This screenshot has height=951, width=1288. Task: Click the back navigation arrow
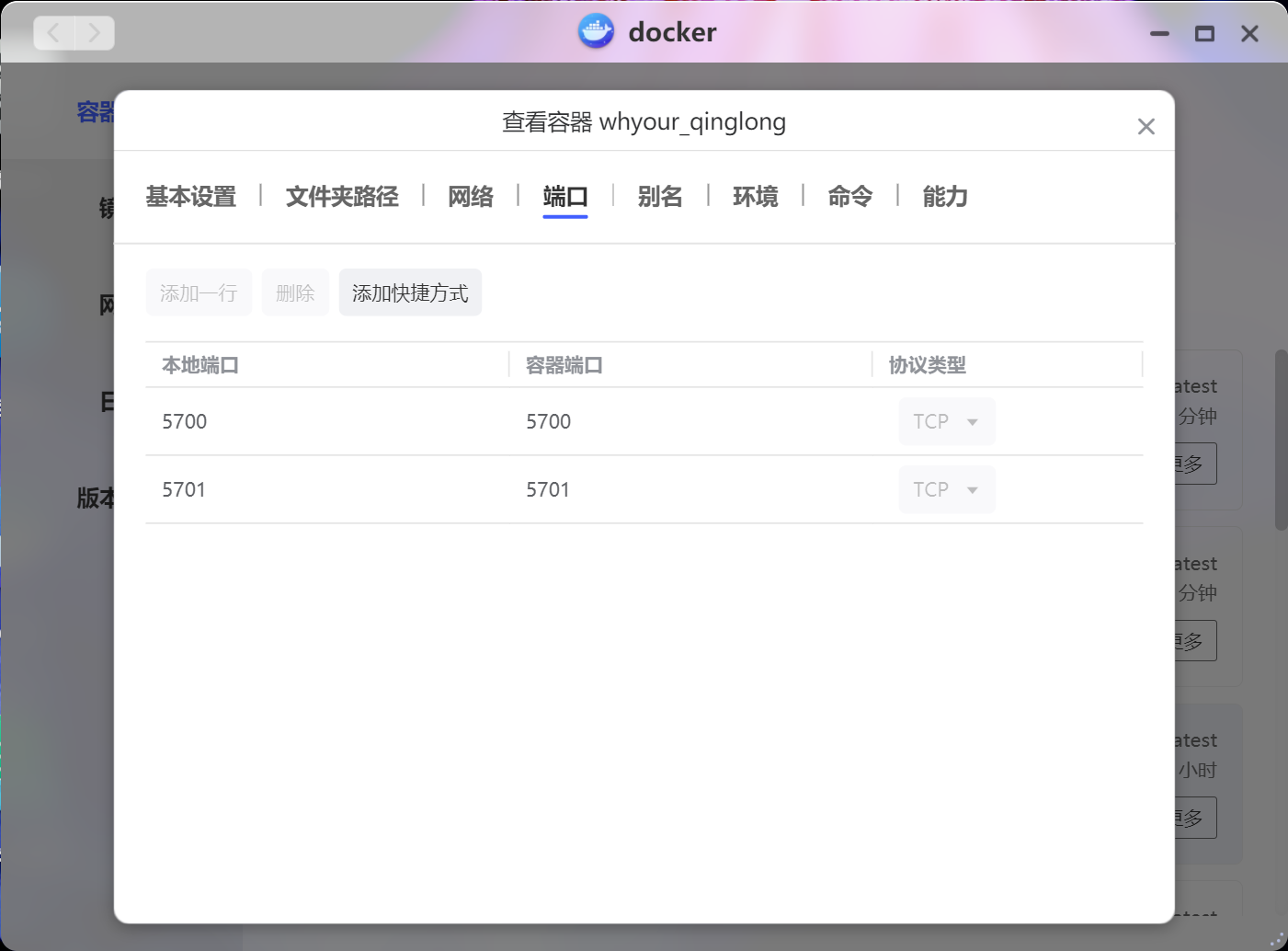pos(54,34)
